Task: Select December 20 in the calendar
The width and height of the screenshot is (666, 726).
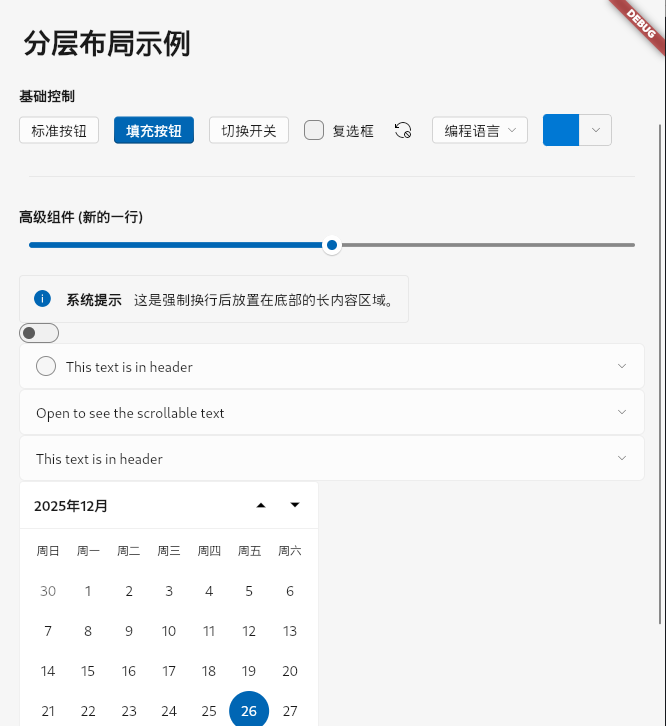Action: click(290, 671)
